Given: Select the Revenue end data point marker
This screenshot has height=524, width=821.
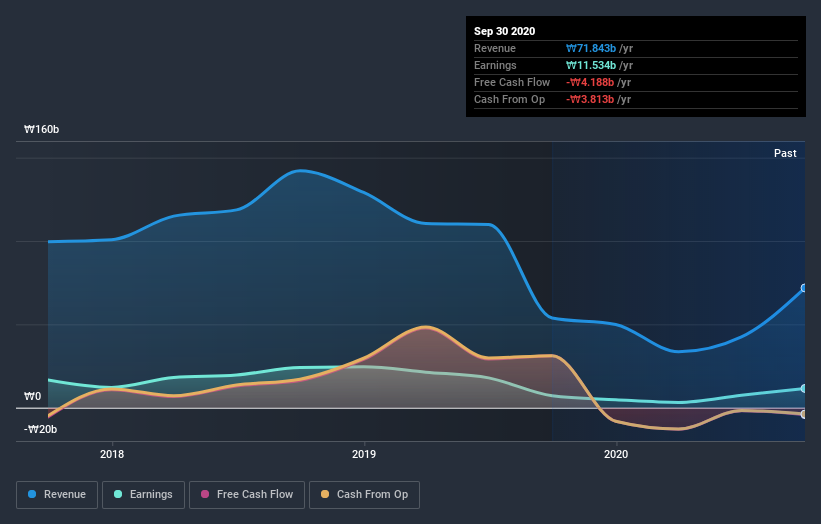Looking at the screenshot, I should point(804,288).
